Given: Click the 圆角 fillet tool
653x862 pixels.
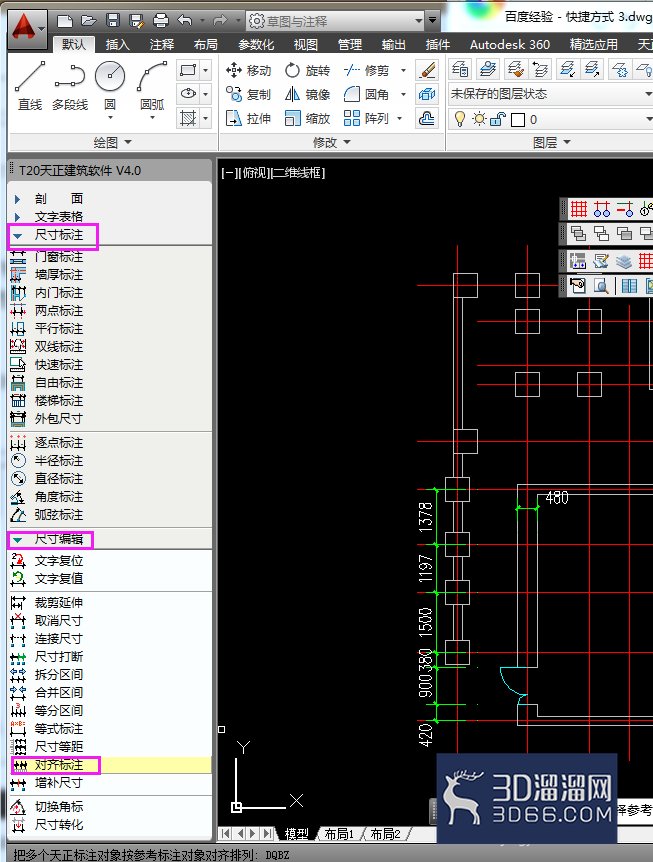Looking at the screenshot, I should [x=367, y=95].
